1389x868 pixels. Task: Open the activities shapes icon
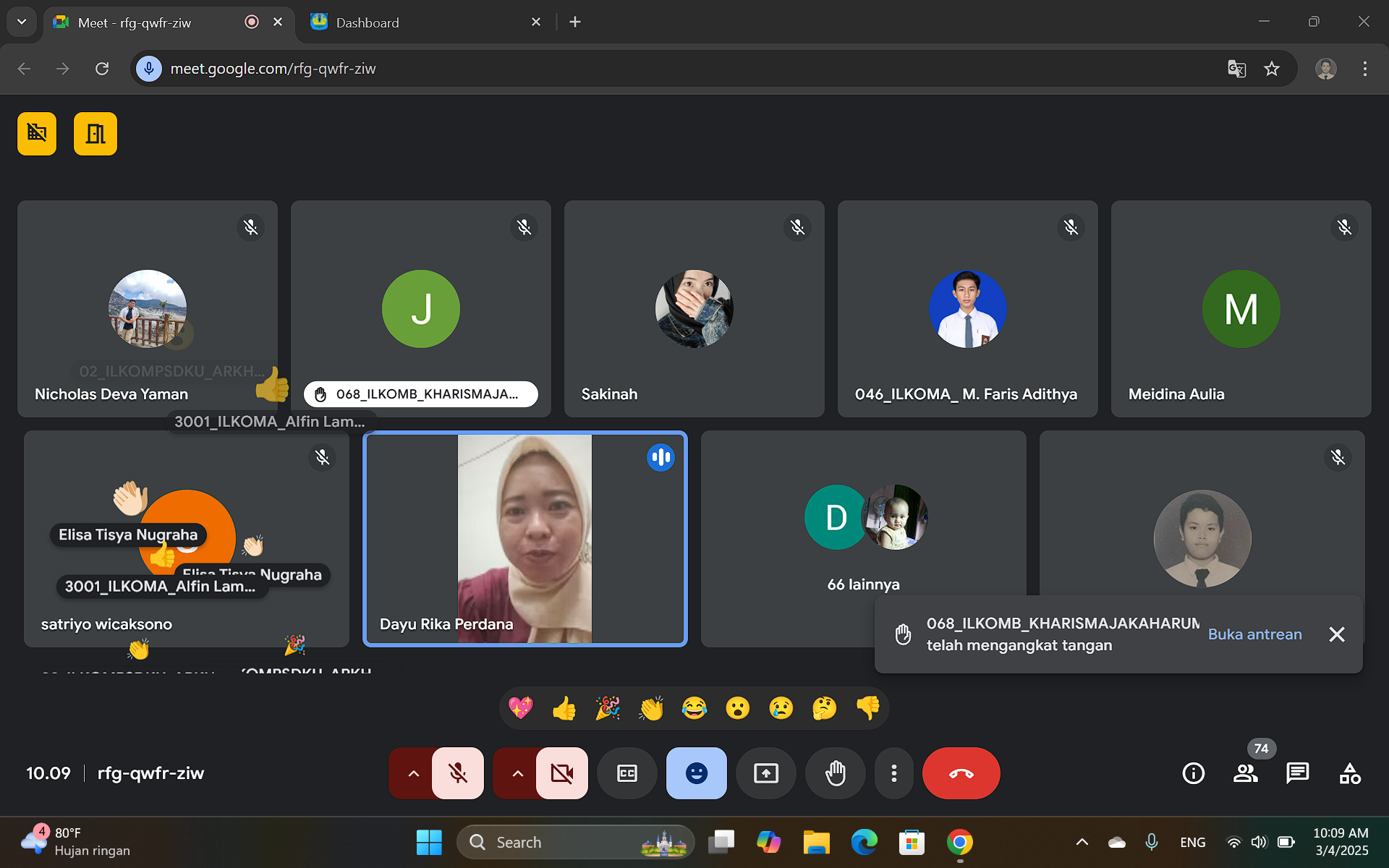(x=1349, y=773)
